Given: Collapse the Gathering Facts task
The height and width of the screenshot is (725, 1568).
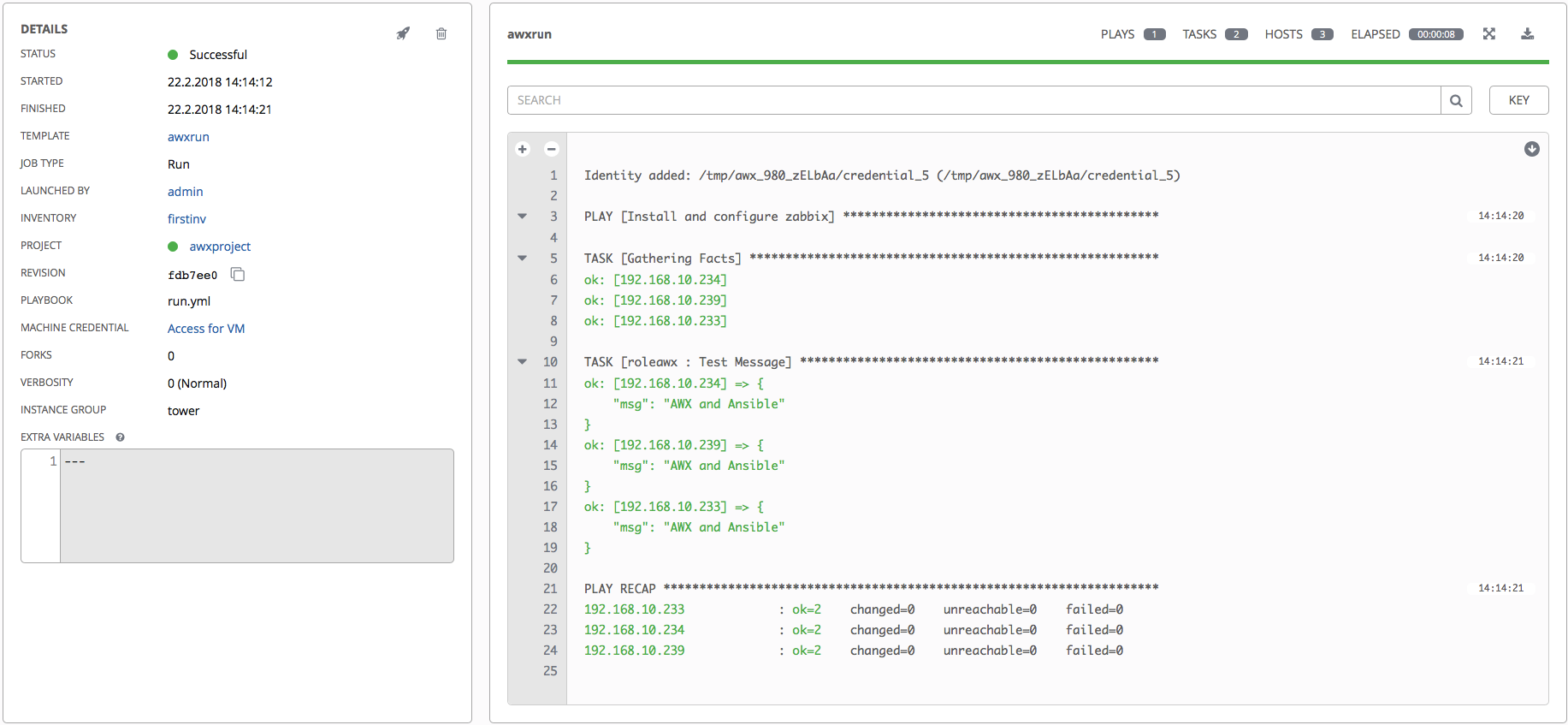Looking at the screenshot, I should point(523,258).
